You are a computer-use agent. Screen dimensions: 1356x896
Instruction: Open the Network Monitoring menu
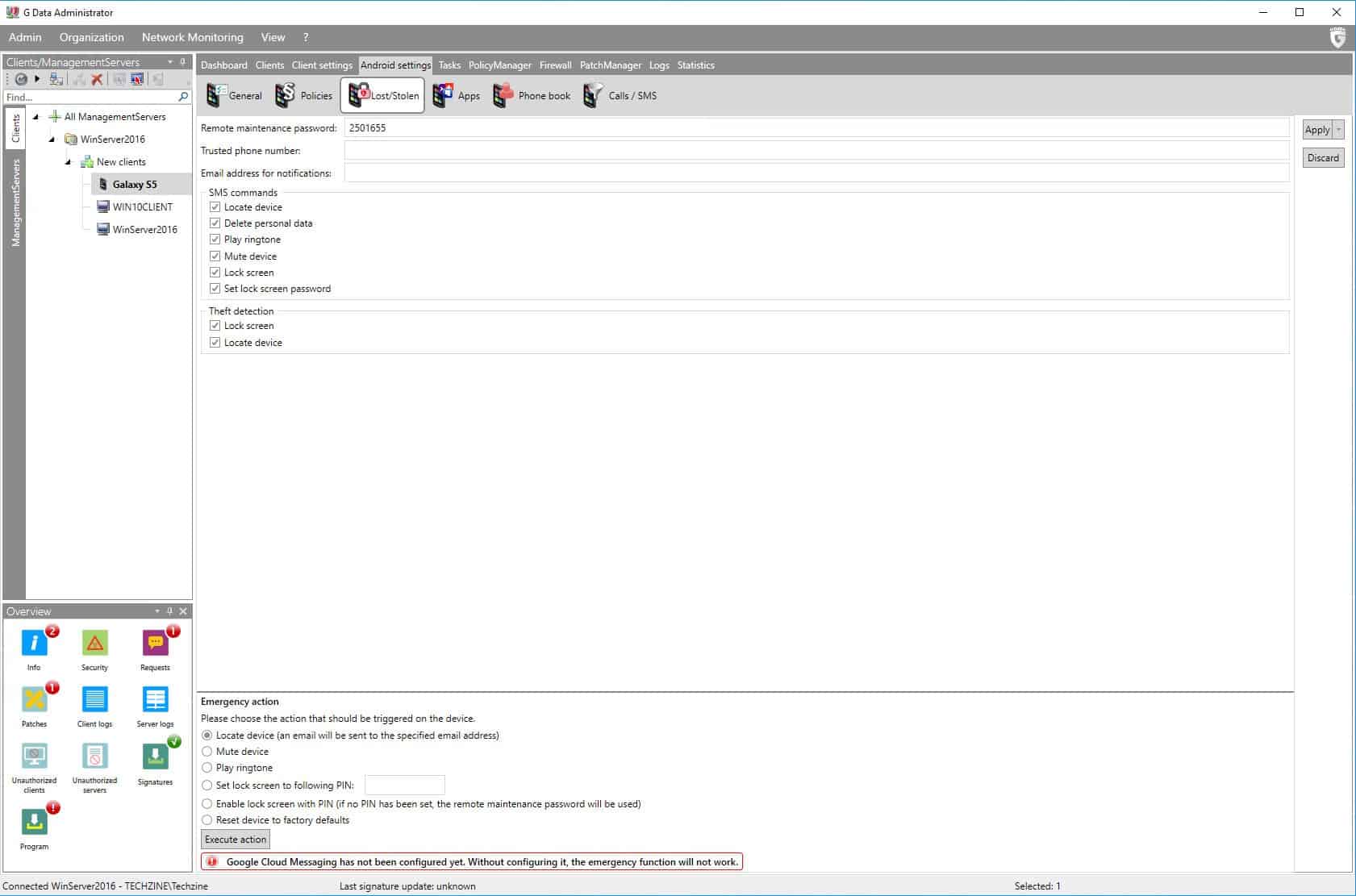192,37
